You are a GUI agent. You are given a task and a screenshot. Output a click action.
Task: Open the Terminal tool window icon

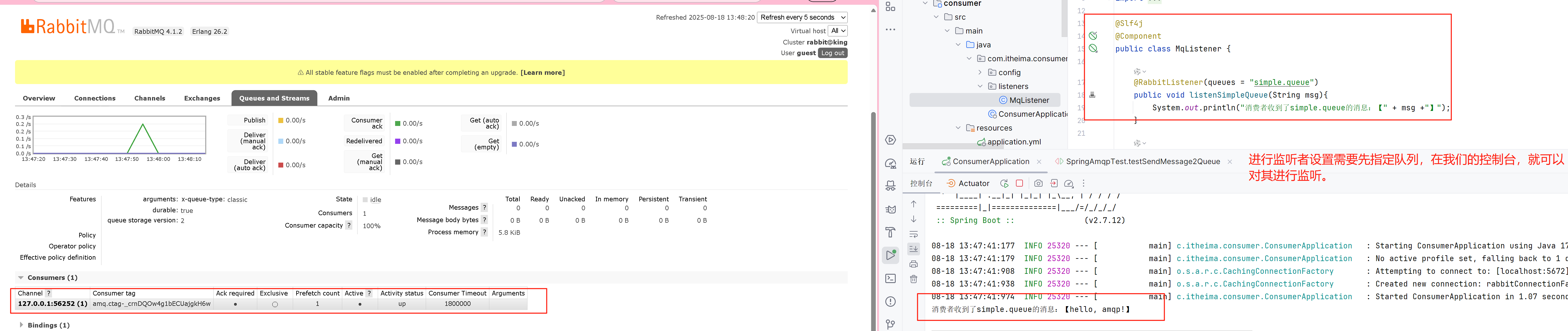(x=891, y=279)
